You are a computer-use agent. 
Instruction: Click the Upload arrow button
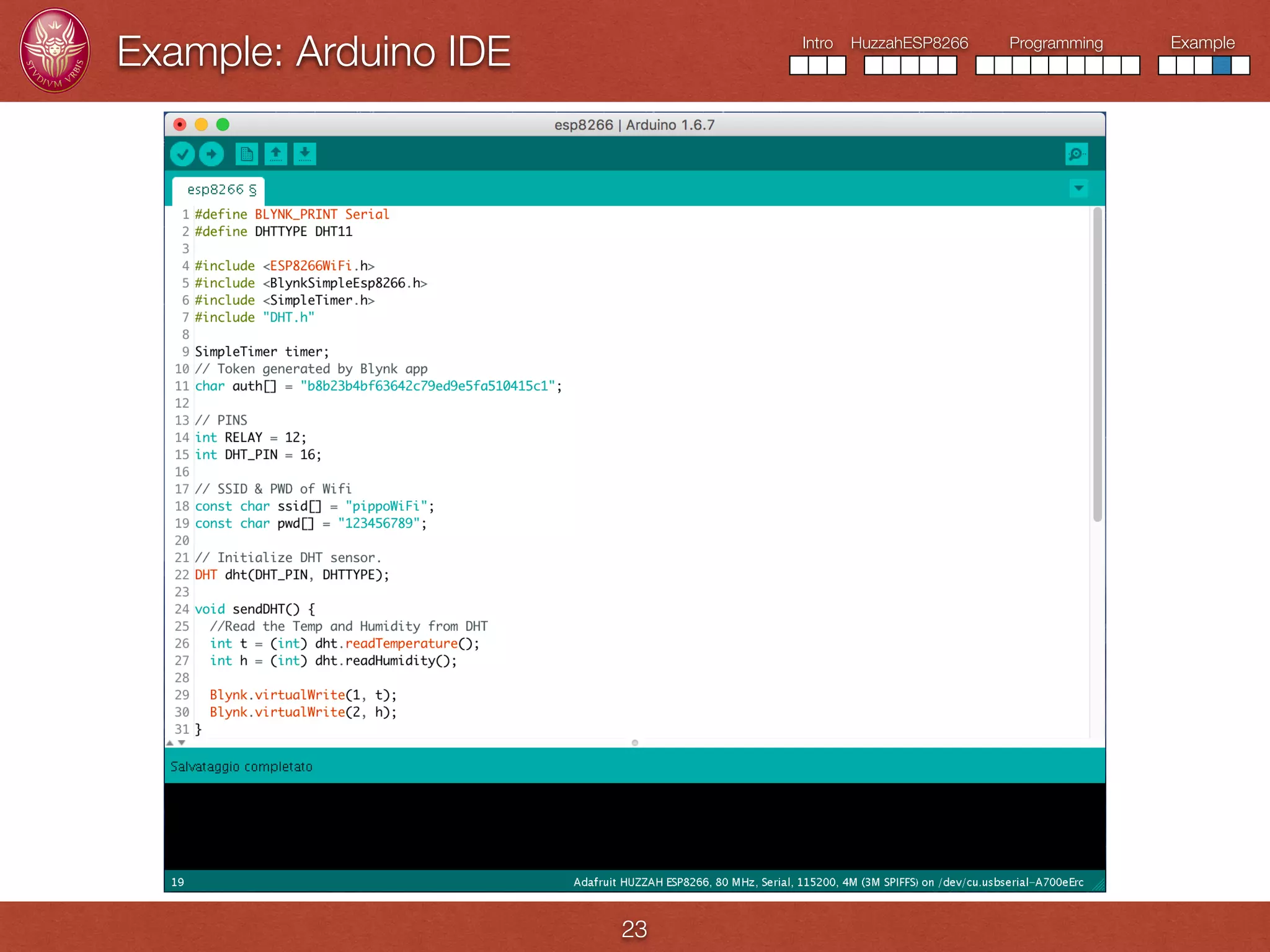tap(211, 154)
